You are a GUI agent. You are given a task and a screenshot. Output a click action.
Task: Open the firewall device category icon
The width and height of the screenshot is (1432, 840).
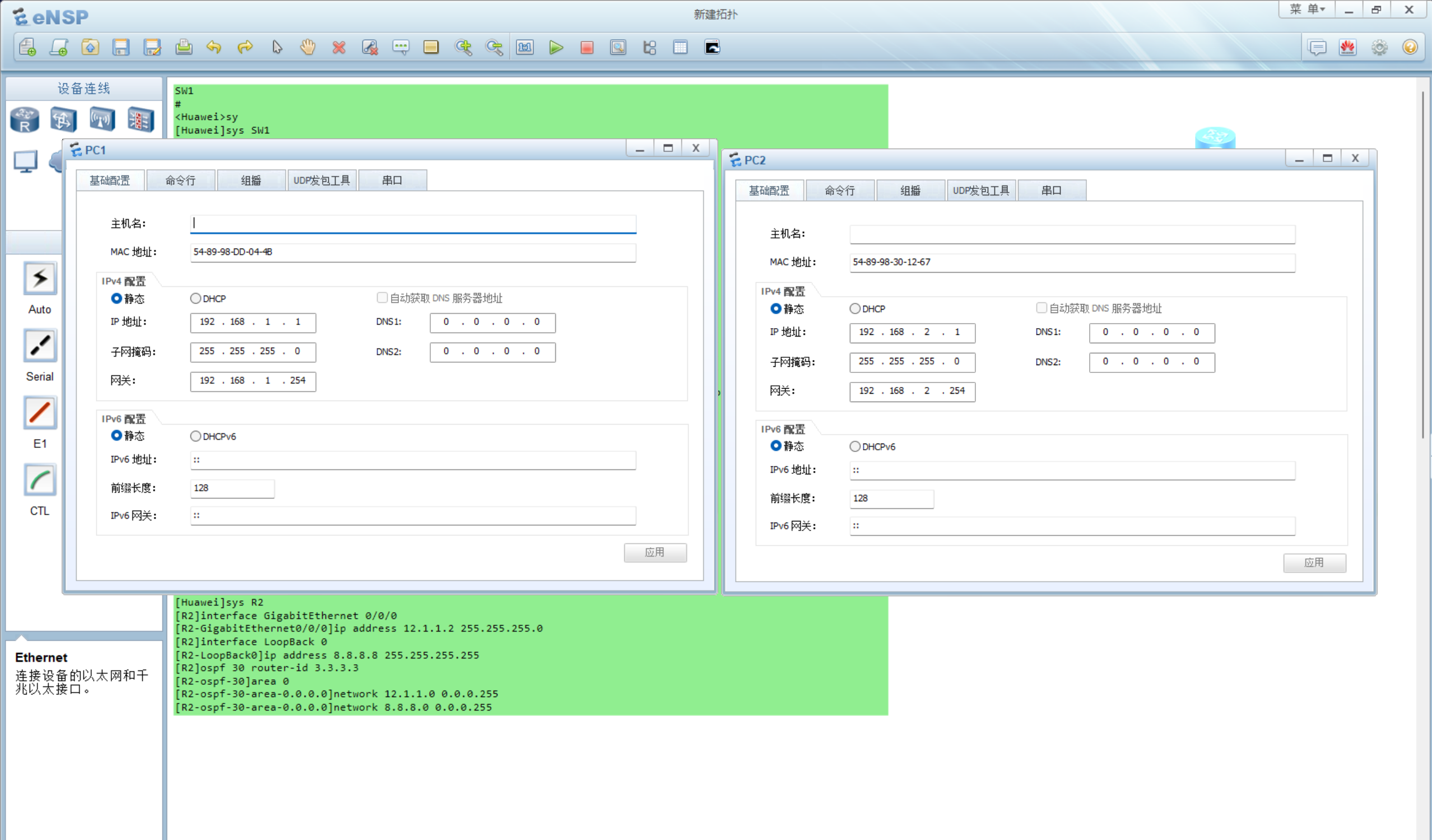pos(141,119)
